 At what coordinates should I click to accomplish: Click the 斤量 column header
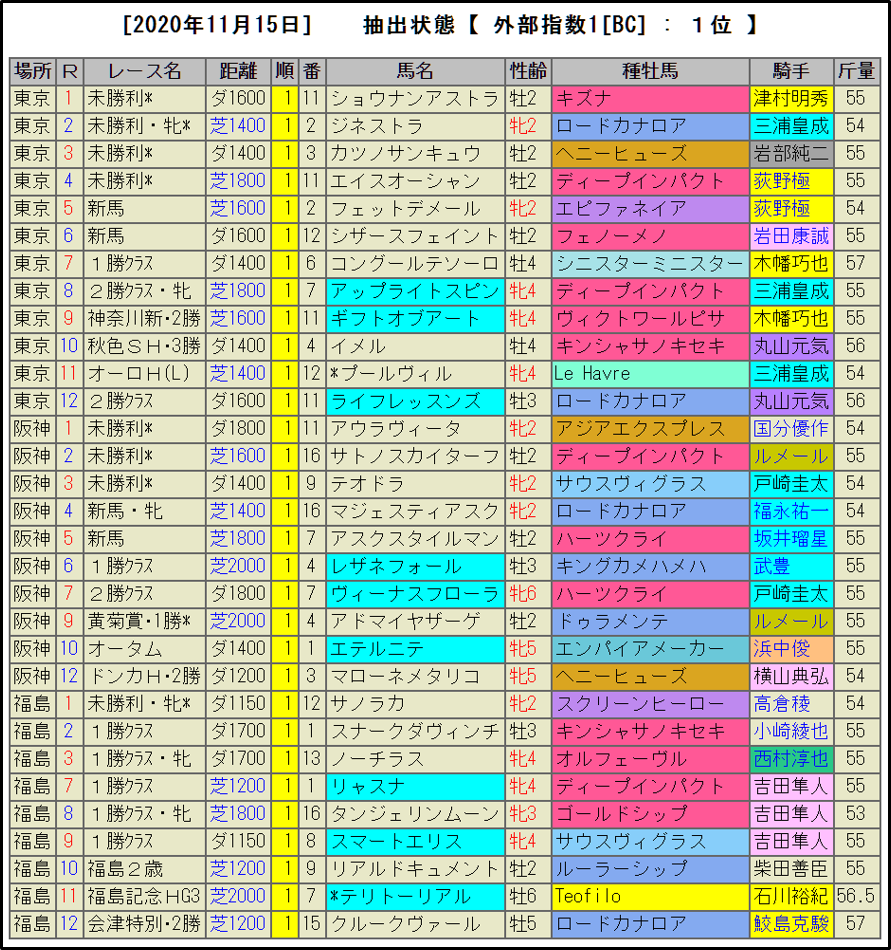click(x=855, y=71)
